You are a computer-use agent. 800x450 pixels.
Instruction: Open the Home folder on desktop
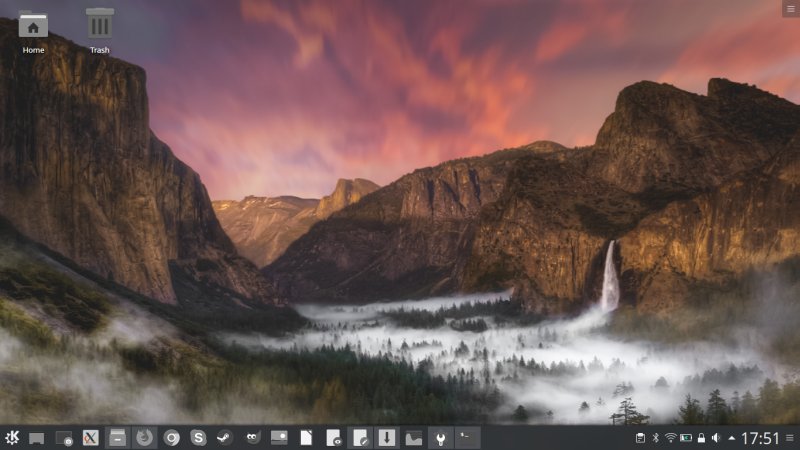point(33,30)
